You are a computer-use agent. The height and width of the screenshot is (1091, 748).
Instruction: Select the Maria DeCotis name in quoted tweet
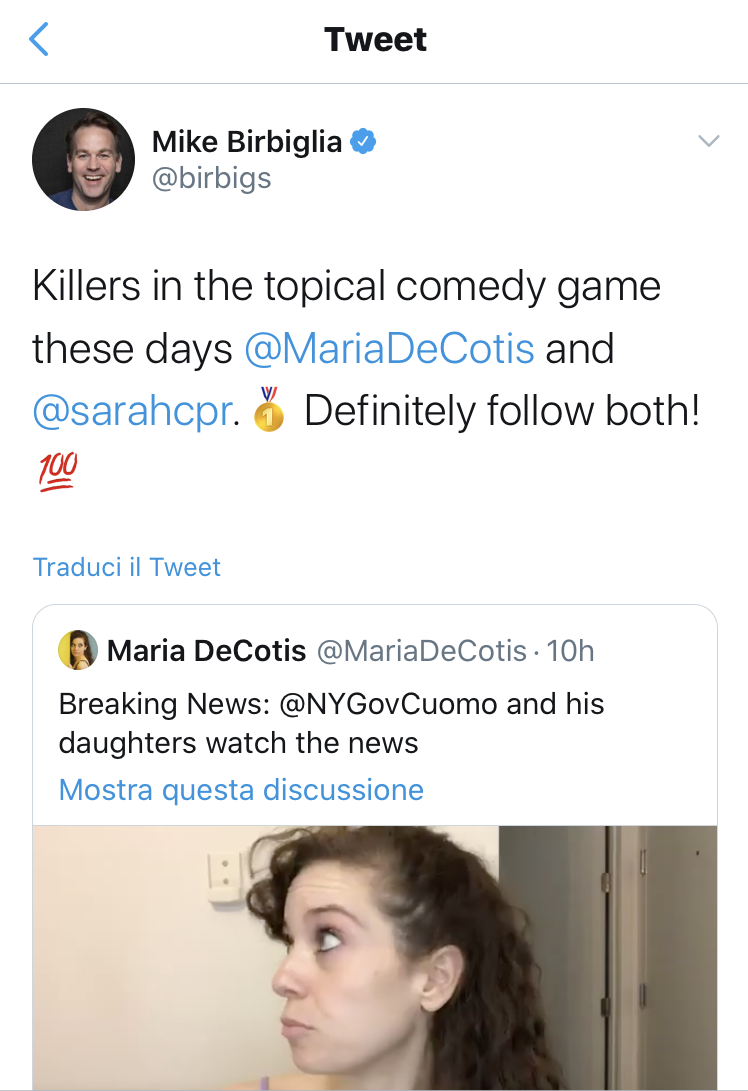207,651
